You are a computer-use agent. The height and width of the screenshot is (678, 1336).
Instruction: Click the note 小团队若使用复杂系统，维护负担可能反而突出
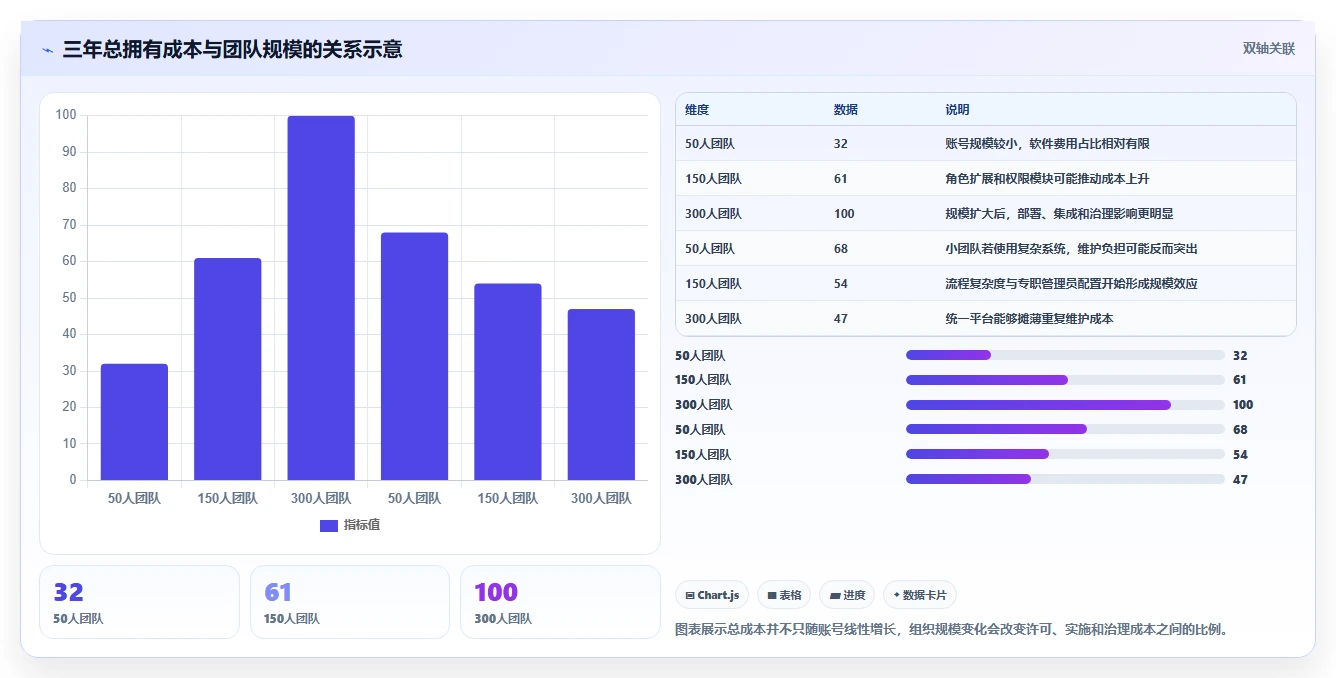(1071, 249)
